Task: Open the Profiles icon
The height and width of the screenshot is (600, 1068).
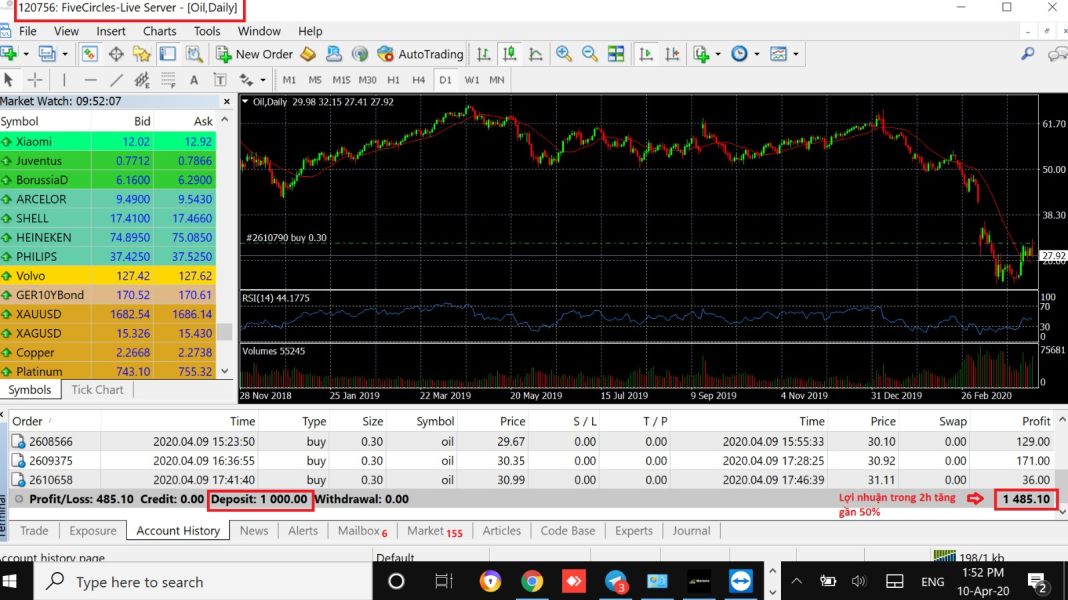Action: (x=47, y=54)
